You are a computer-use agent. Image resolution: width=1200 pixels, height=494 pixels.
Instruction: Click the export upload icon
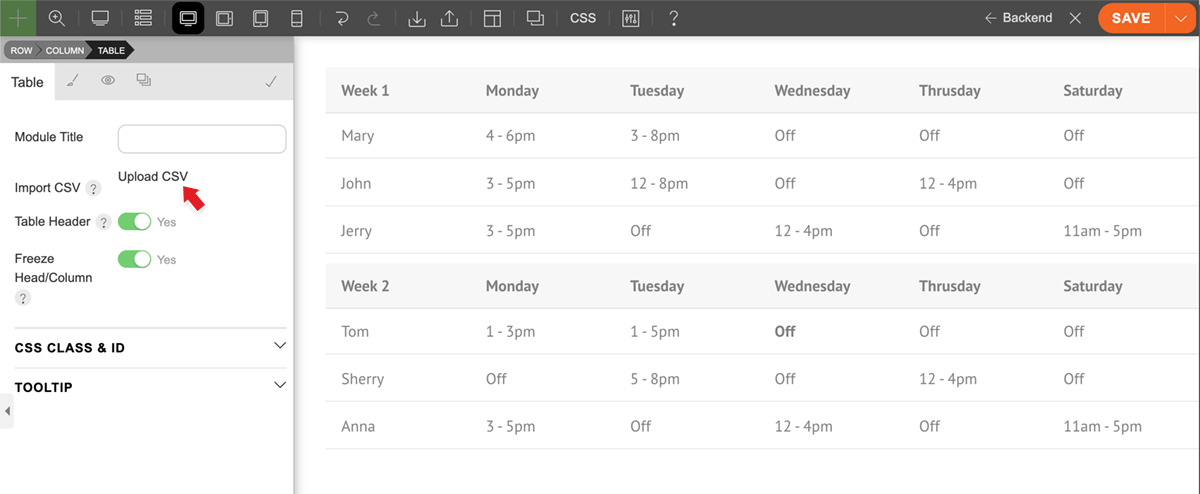point(449,18)
